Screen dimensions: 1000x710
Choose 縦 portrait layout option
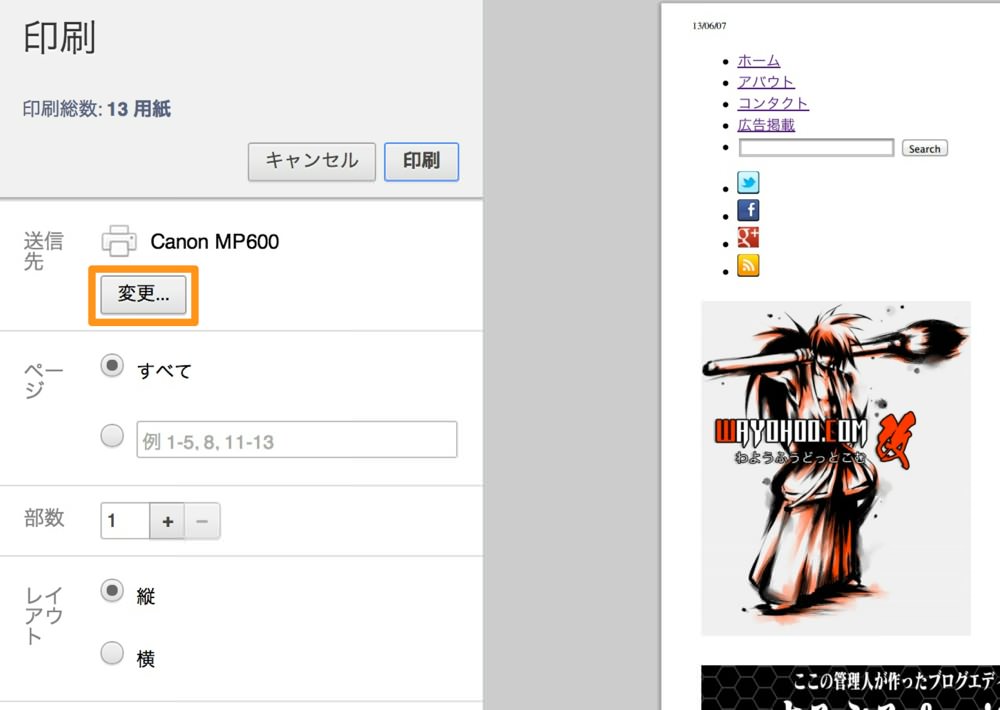tap(112, 591)
